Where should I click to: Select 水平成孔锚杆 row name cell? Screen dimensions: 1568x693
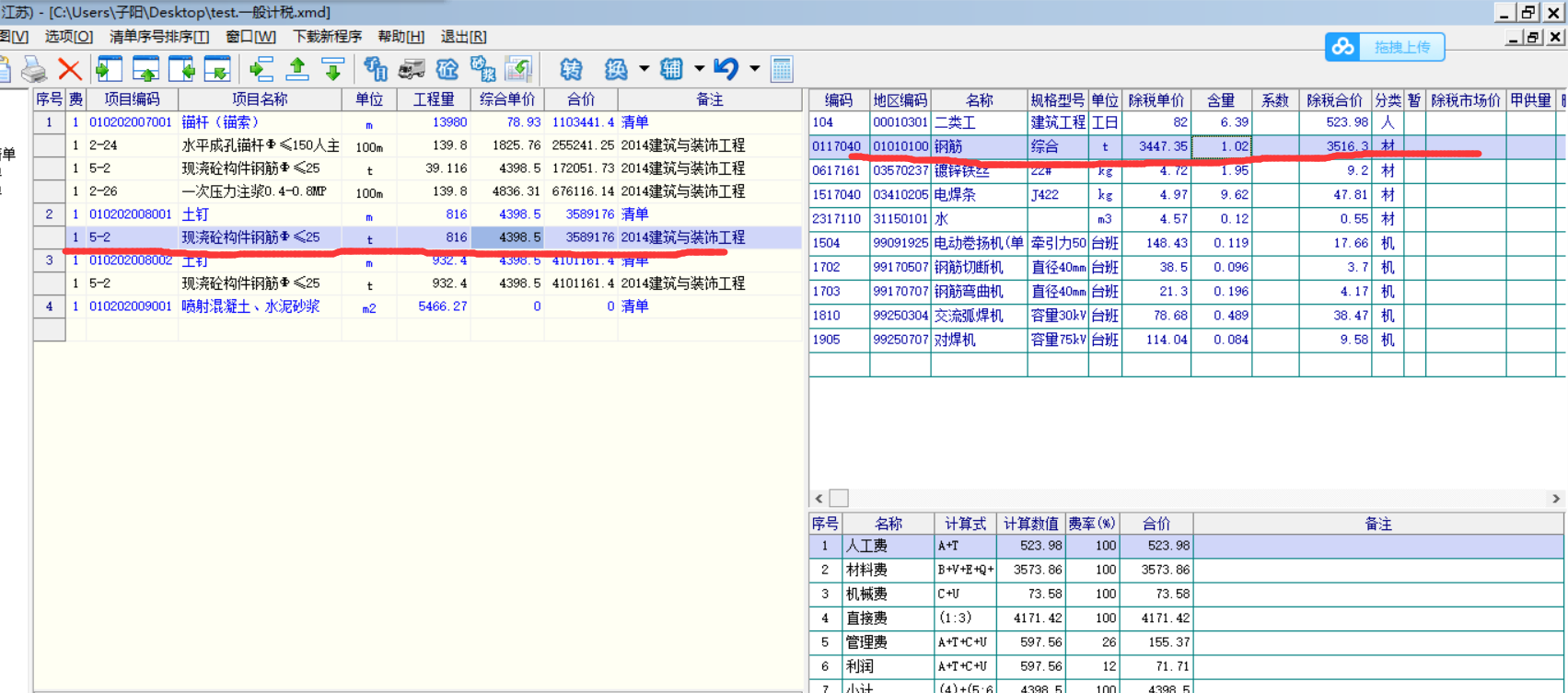260,145
